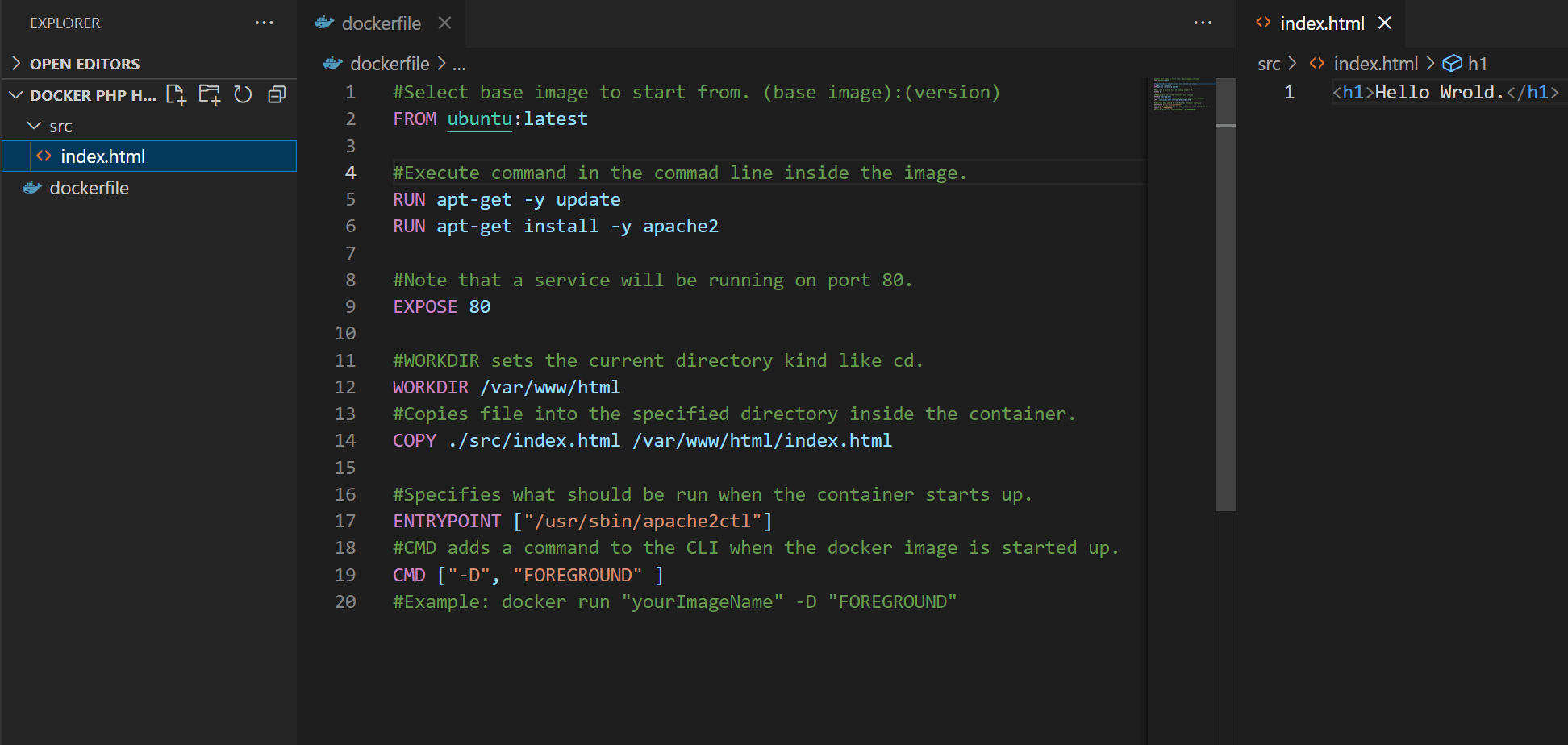
Task: Click the Docker whale icon on dockerfile tab
Action: coord(324,23)
